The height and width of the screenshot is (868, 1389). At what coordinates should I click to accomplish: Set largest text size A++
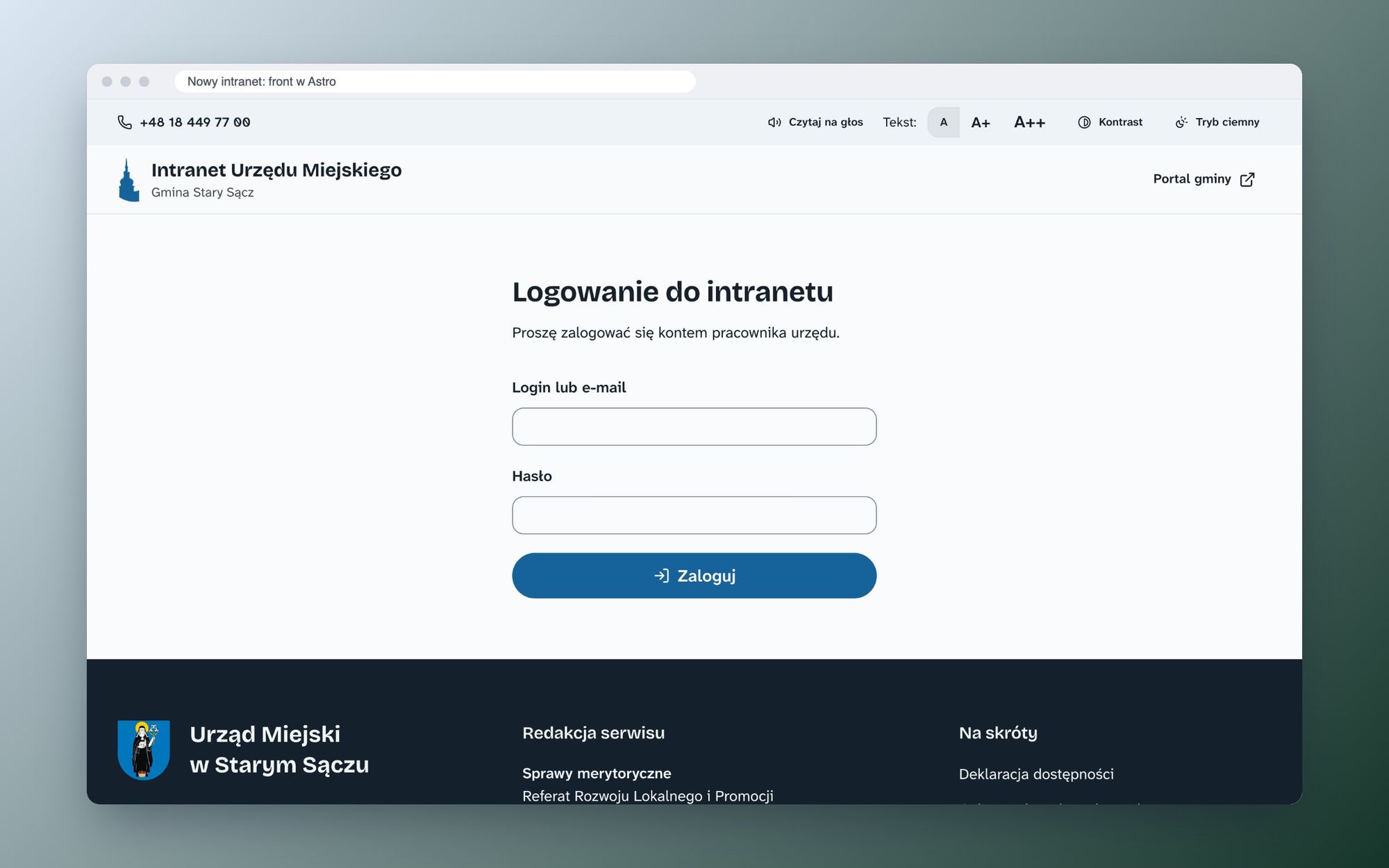click(1029, 122)
